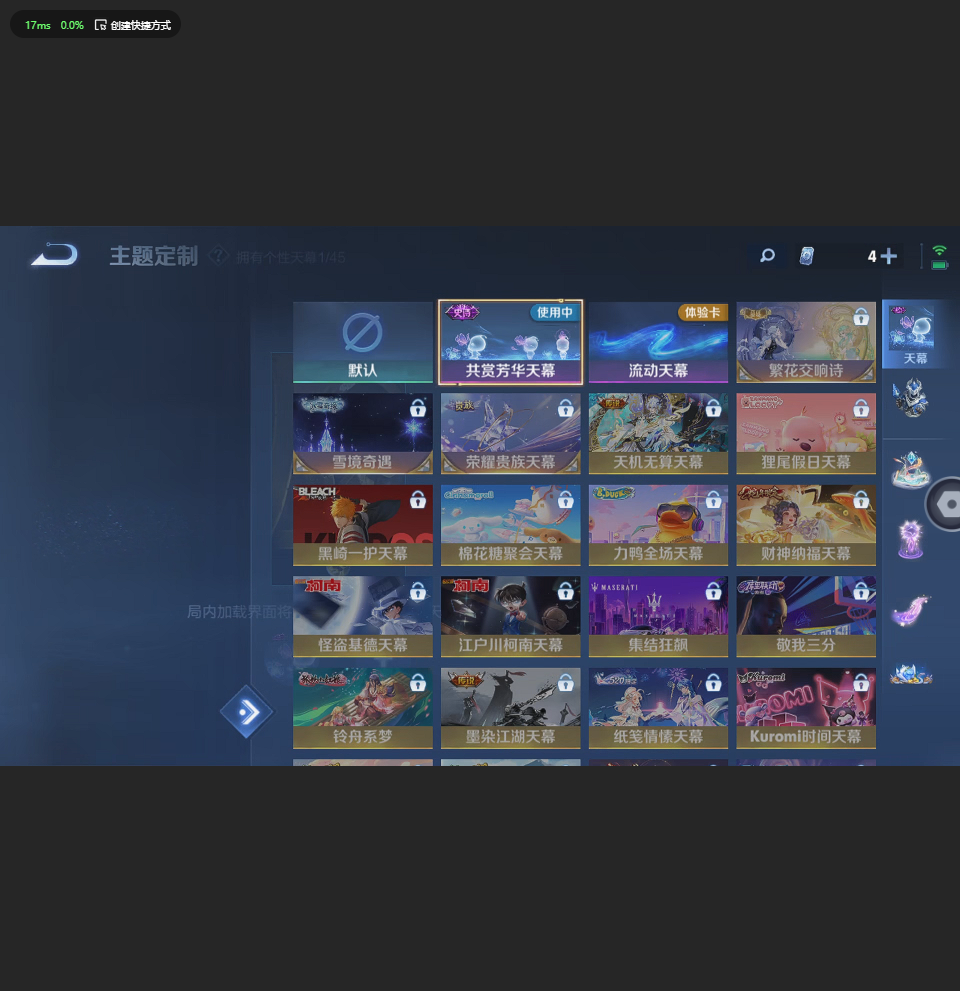Image resolution: width=960 pixels, height=991 pixels.
Task: Click the help question mark beside 主题定制
Action: tap(218, 256)
